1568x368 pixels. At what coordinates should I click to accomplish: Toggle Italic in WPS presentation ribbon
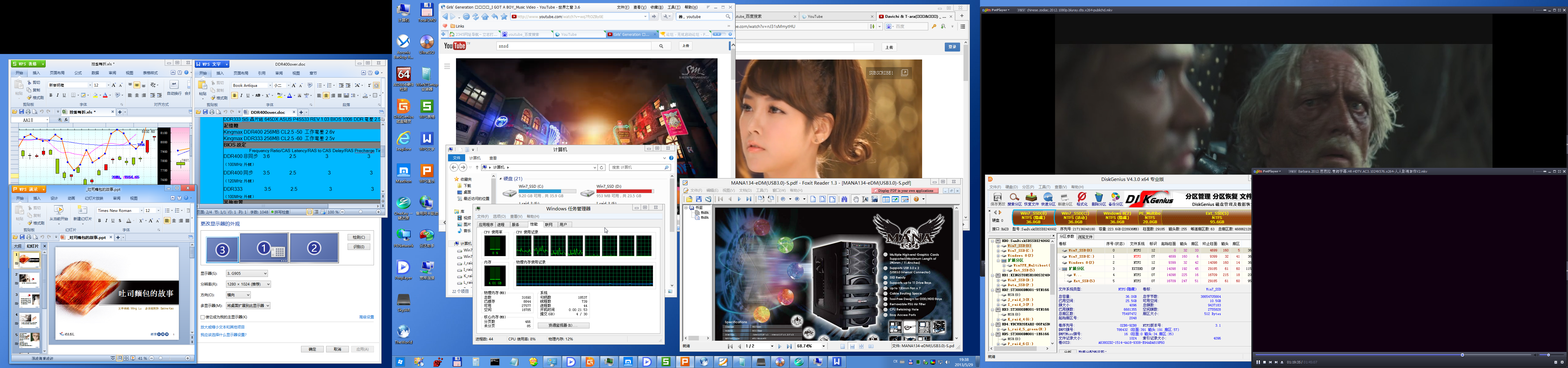click(107, 220)
